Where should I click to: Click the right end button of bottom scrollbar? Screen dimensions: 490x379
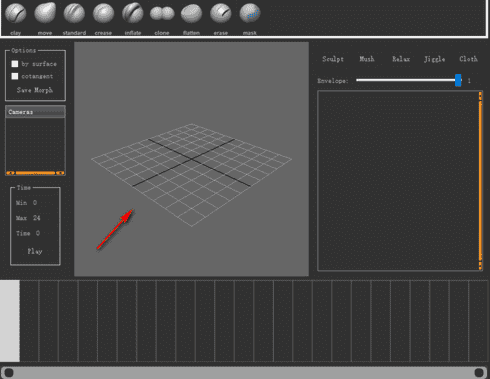479,372
